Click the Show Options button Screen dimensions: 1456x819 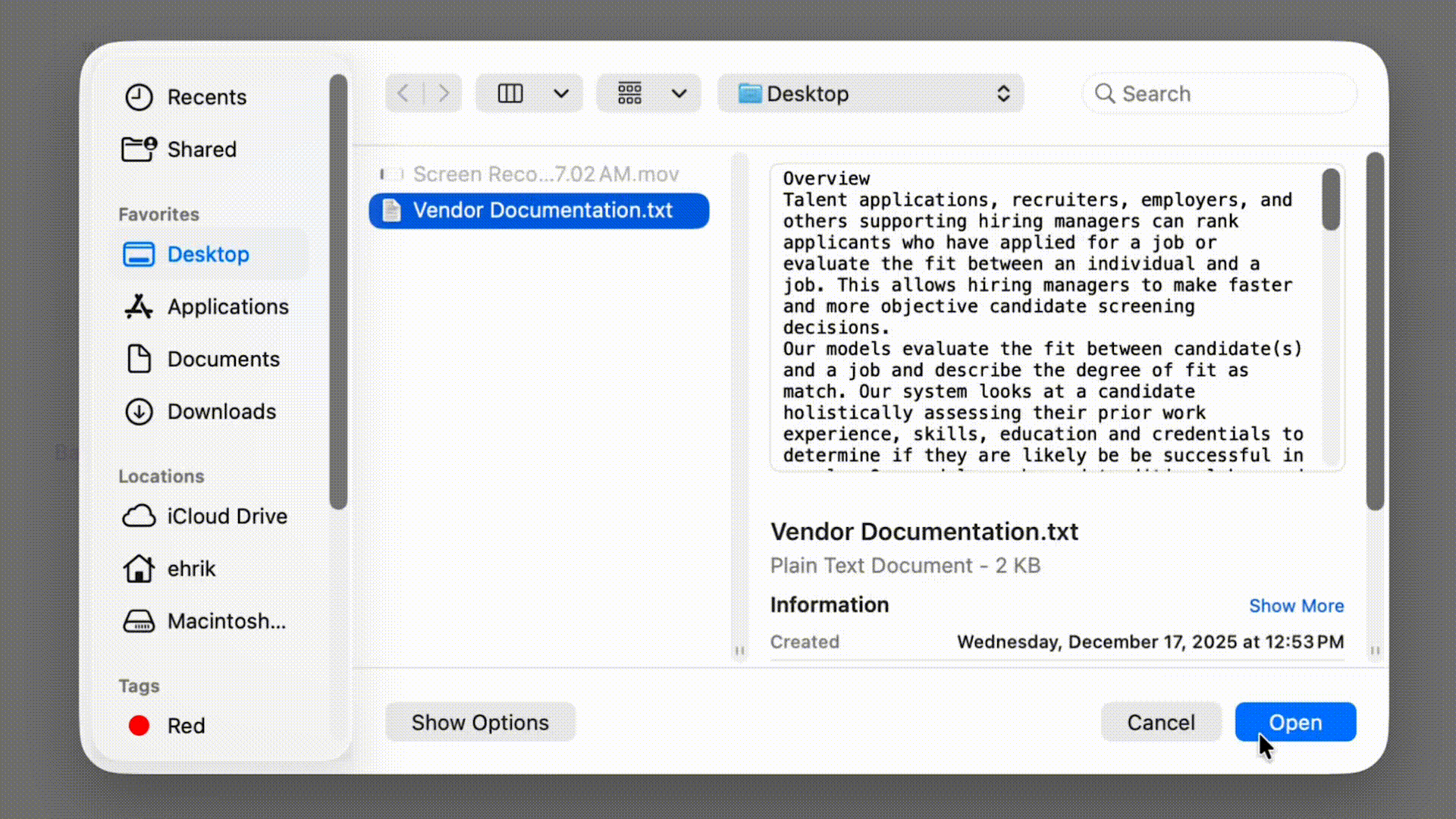point(480,722)
